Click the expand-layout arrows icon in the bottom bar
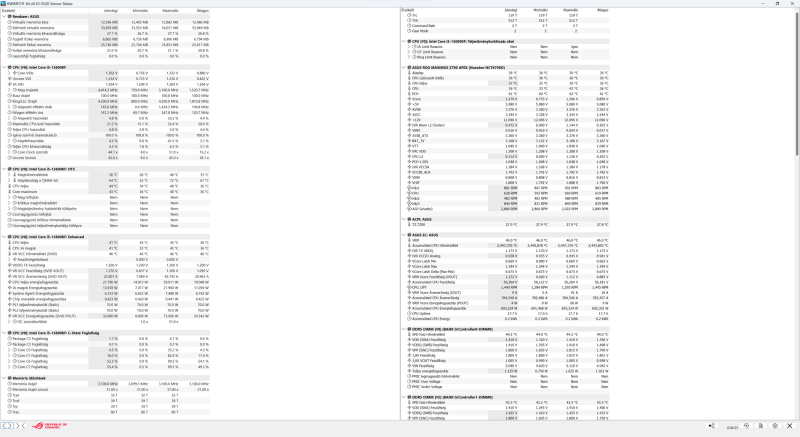Image resolution: width=800 pixels, height=437 pixels. 7,425
